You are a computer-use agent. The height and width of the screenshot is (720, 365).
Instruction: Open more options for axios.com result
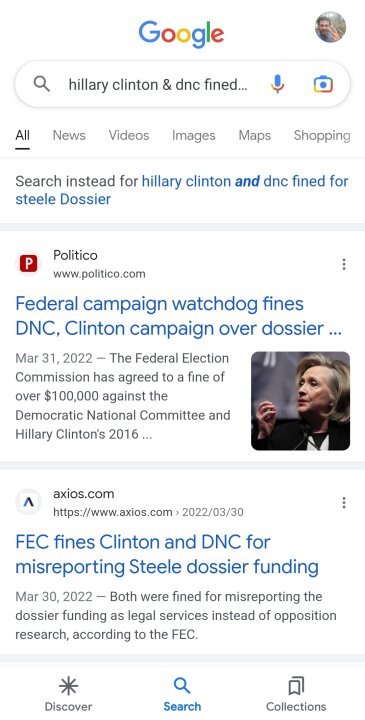pos(344,503)
